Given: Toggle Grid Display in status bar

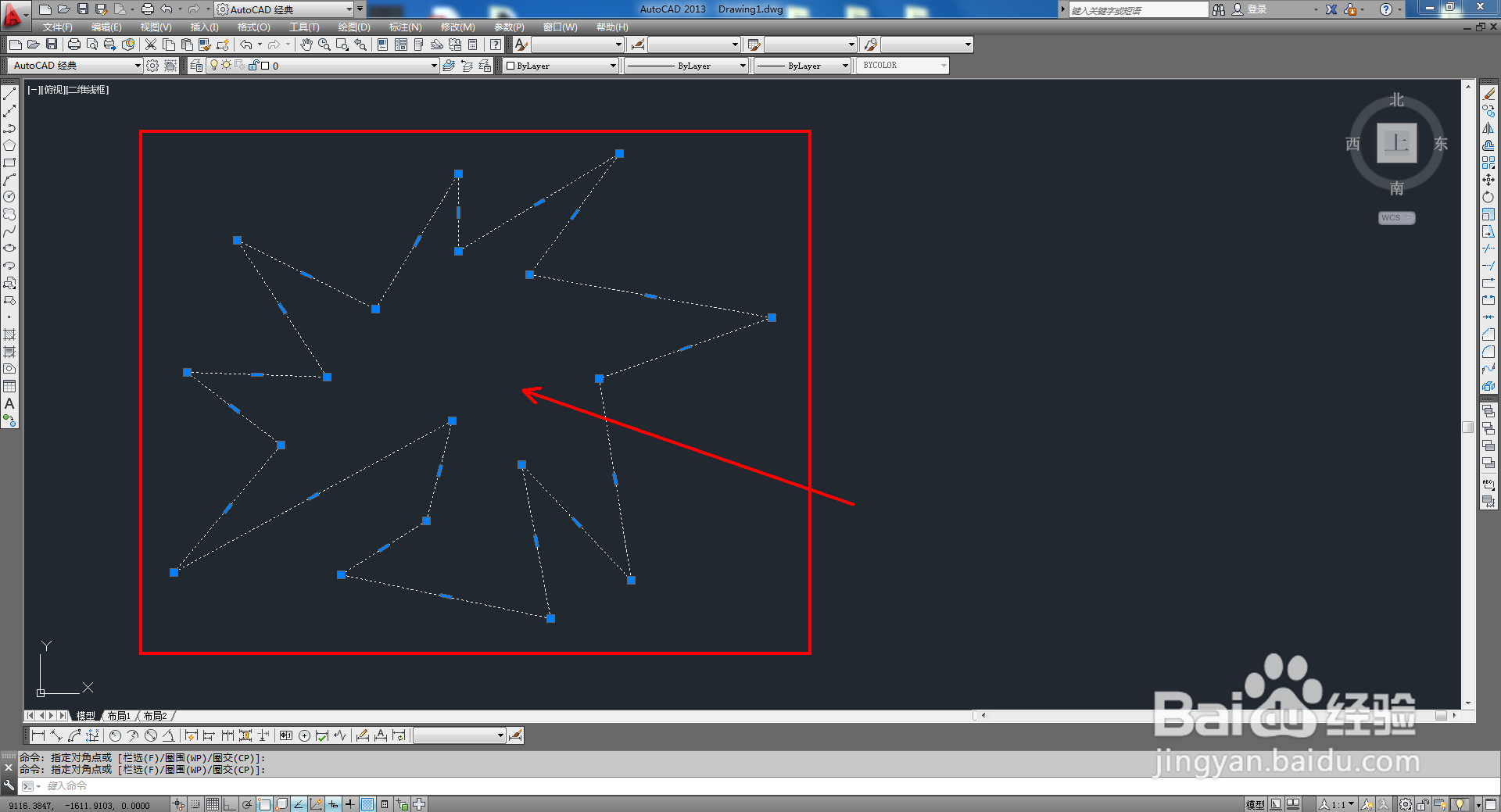Looking at the screenshot, I should [213, 804].
